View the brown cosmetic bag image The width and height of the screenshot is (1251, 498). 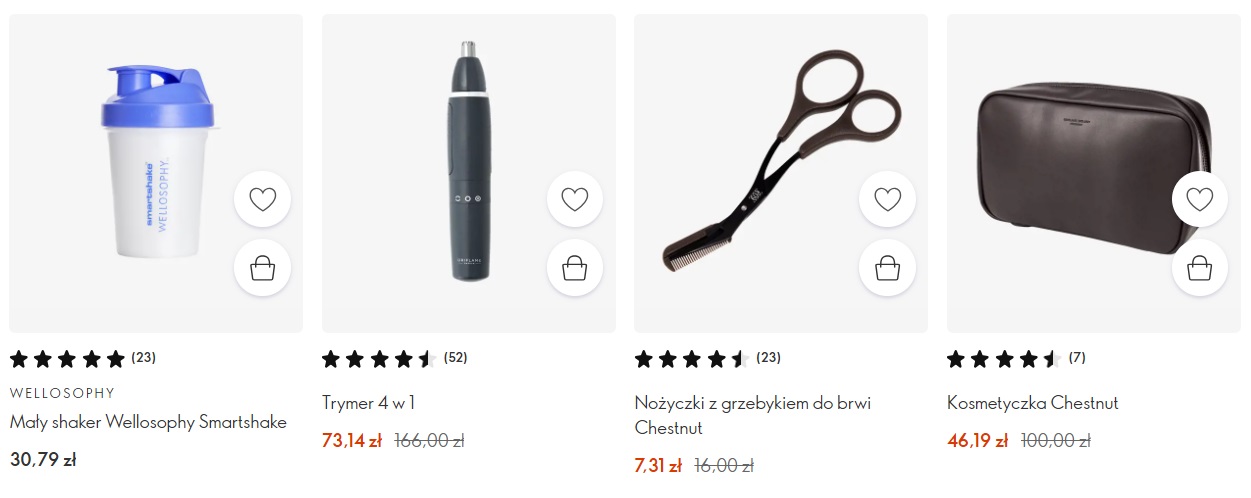click(x=1093, y=173)
